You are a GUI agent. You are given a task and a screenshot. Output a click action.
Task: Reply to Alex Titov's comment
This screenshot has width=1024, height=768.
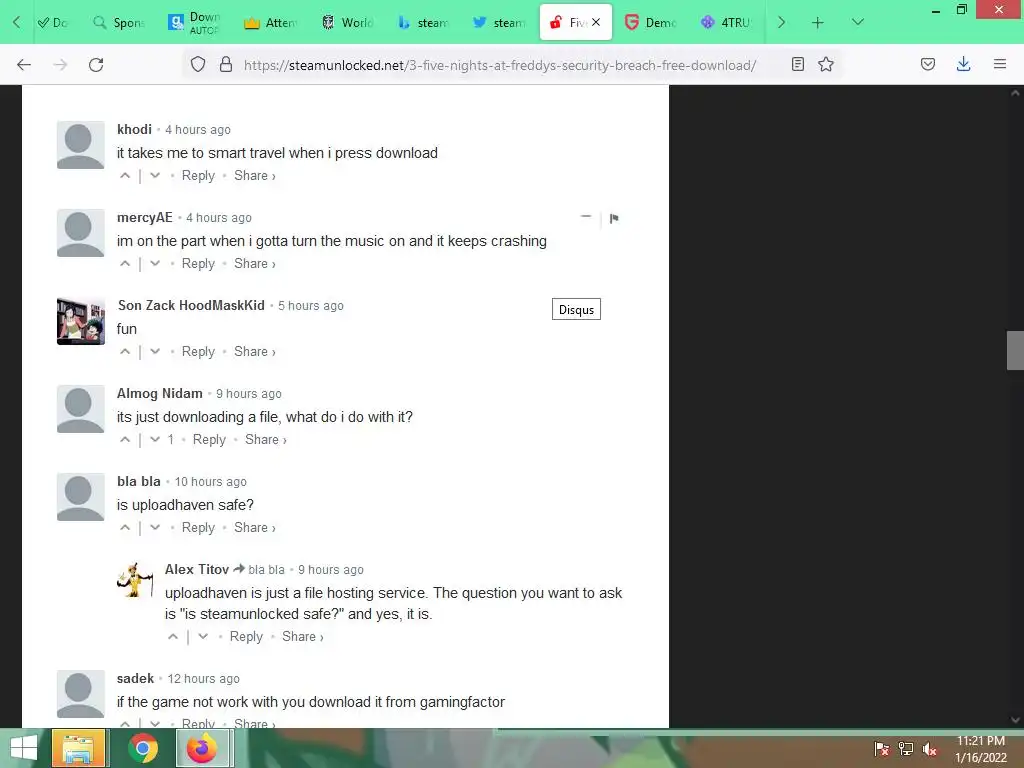pos(246,637)
